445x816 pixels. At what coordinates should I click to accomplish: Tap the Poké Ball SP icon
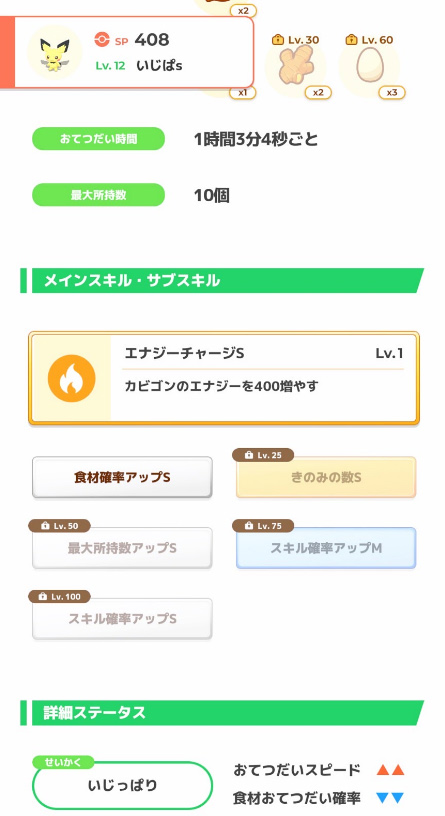tap(102, 40)
